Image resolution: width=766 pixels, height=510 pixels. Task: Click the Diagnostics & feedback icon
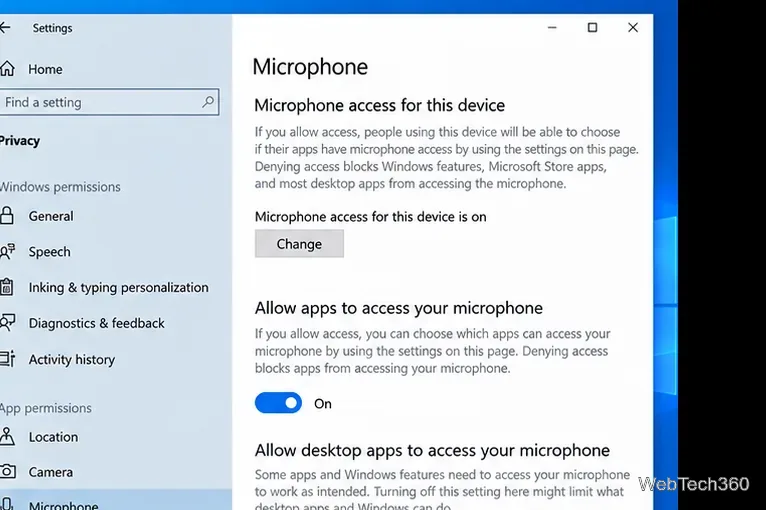click(7, 323)
